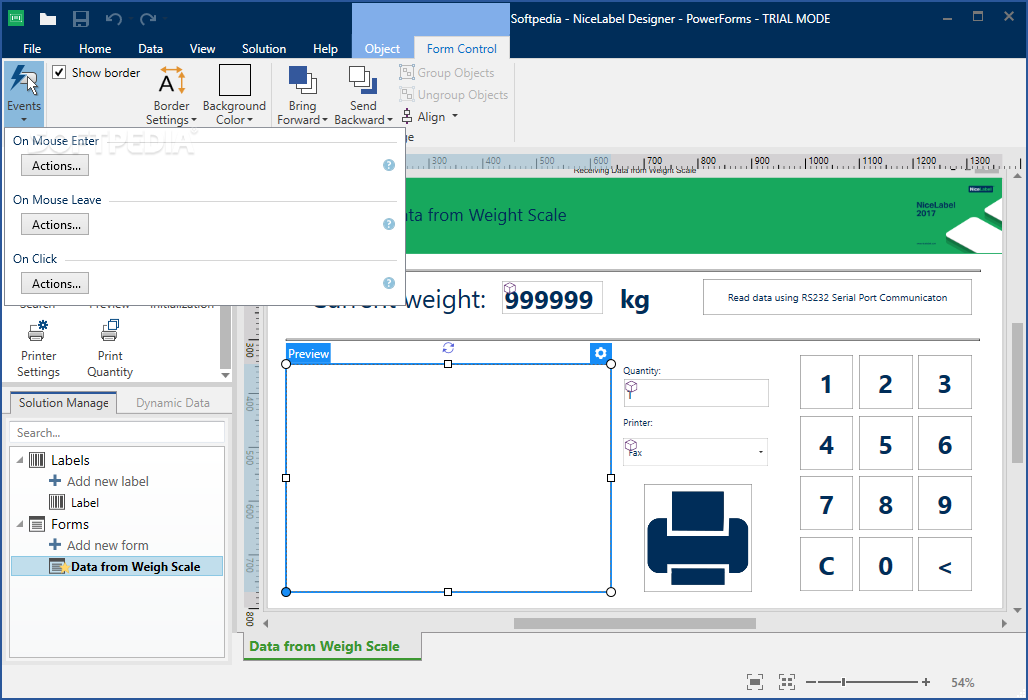Viewport: 1028px width, 700px height.
Task: Click the Preview object gear icon
Action: coord(601,353)
